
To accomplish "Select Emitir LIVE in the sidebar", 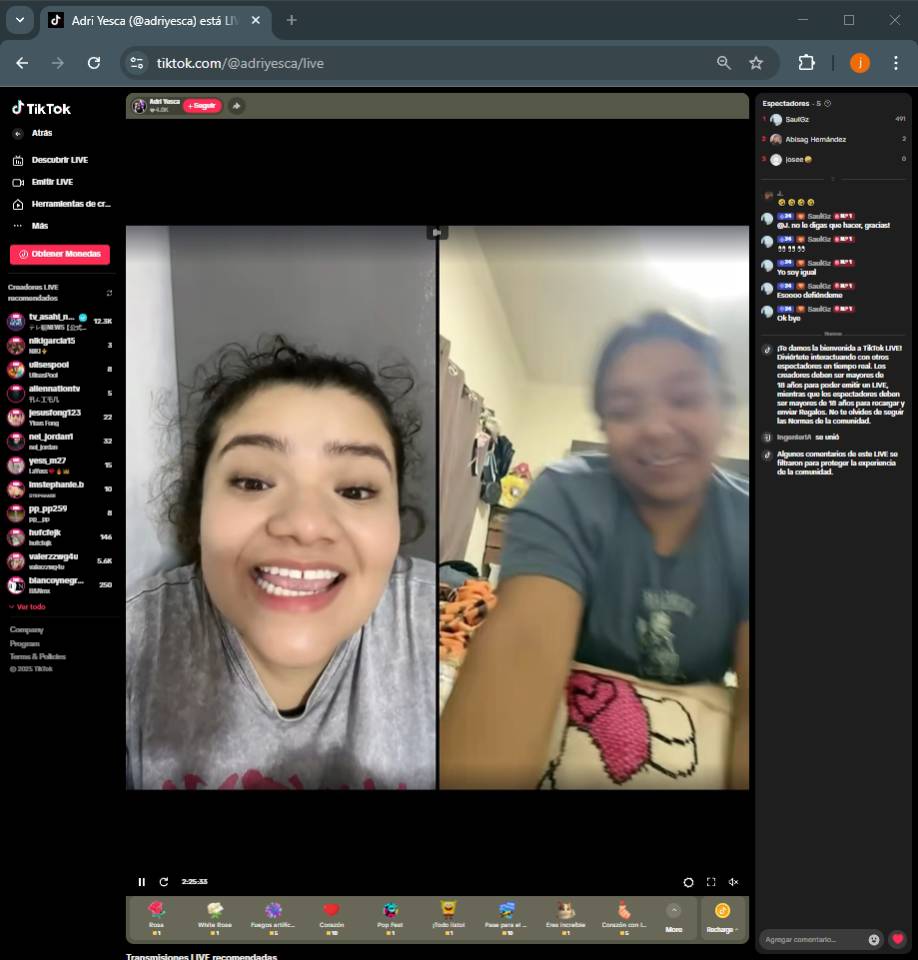I will 52,182.
